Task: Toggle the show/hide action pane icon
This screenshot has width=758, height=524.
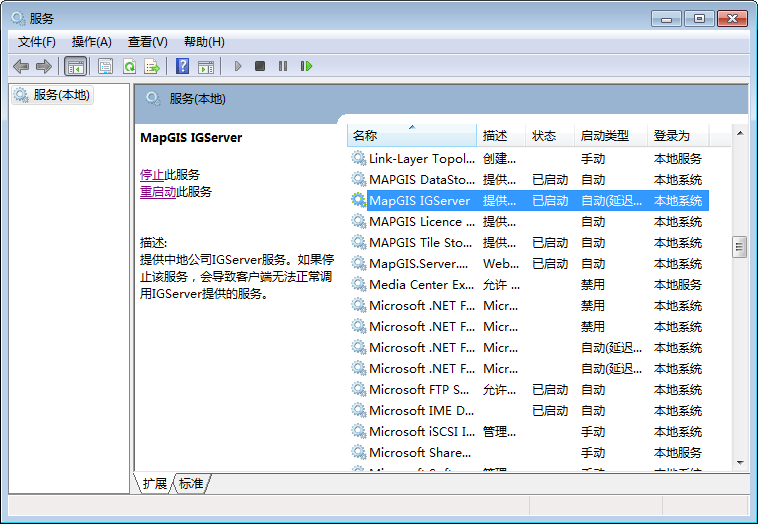Action: pos(206,66)
